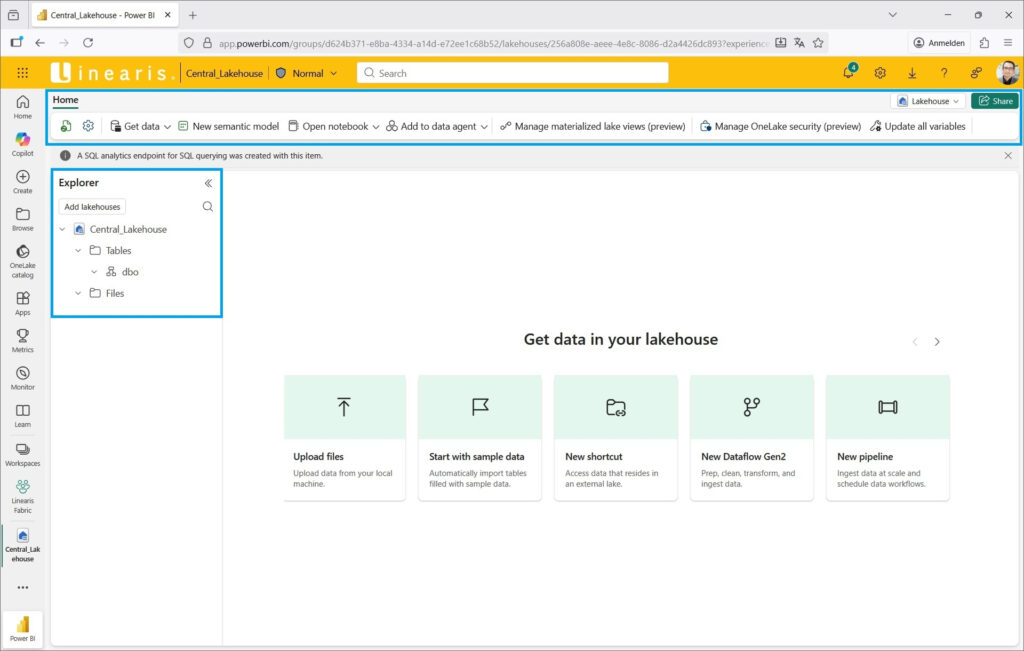Open the app launcher waffle icon
Image resolution: width=1024 pixels, height=651 pixels.
[23, 73]
